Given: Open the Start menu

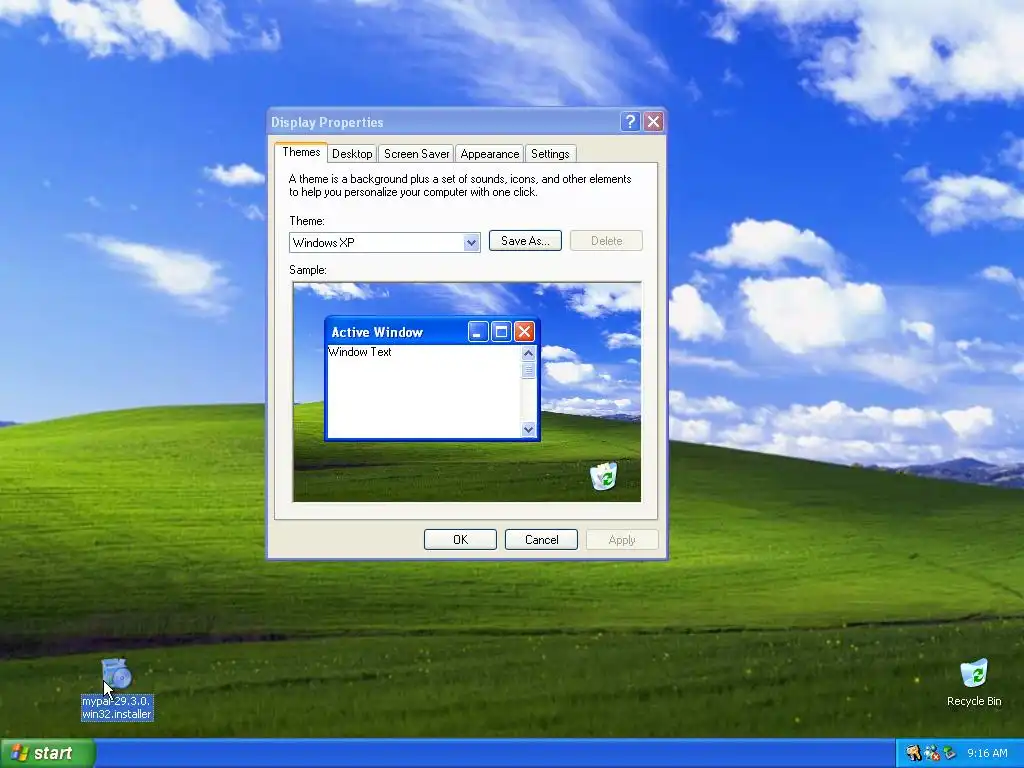Looking at the screenshot, I should pos(48,753).
